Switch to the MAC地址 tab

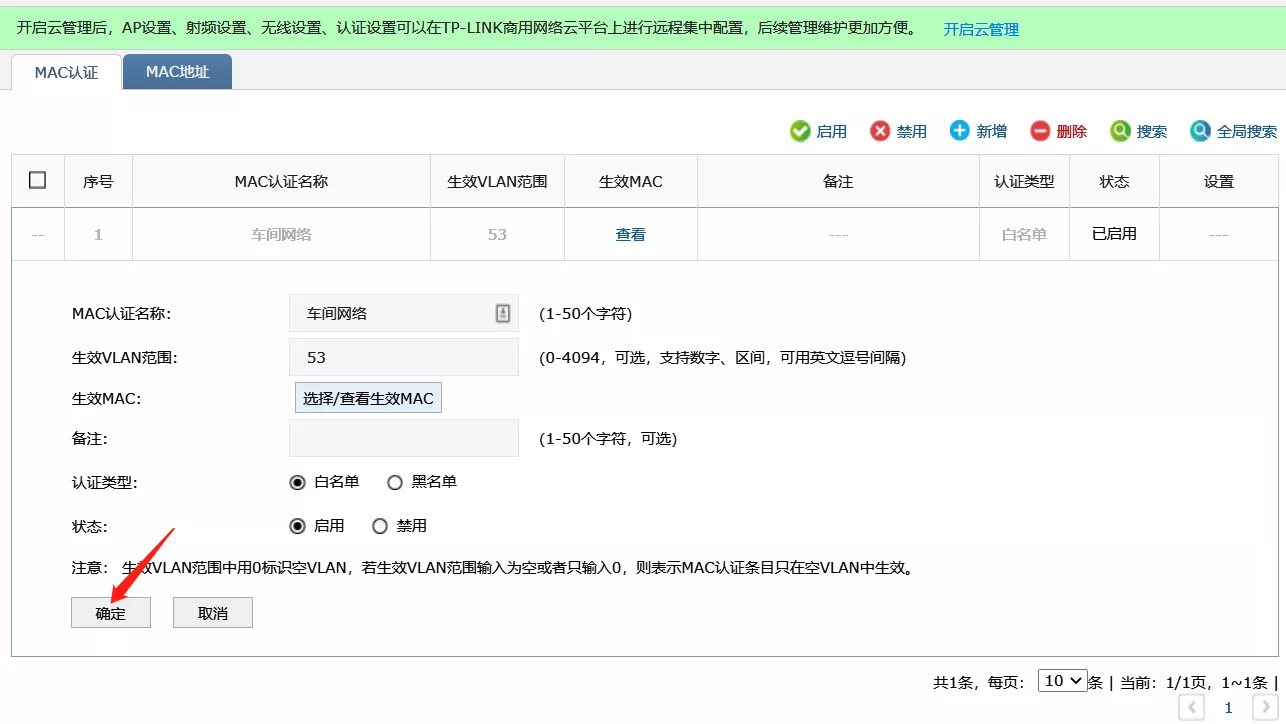(177, 72)
